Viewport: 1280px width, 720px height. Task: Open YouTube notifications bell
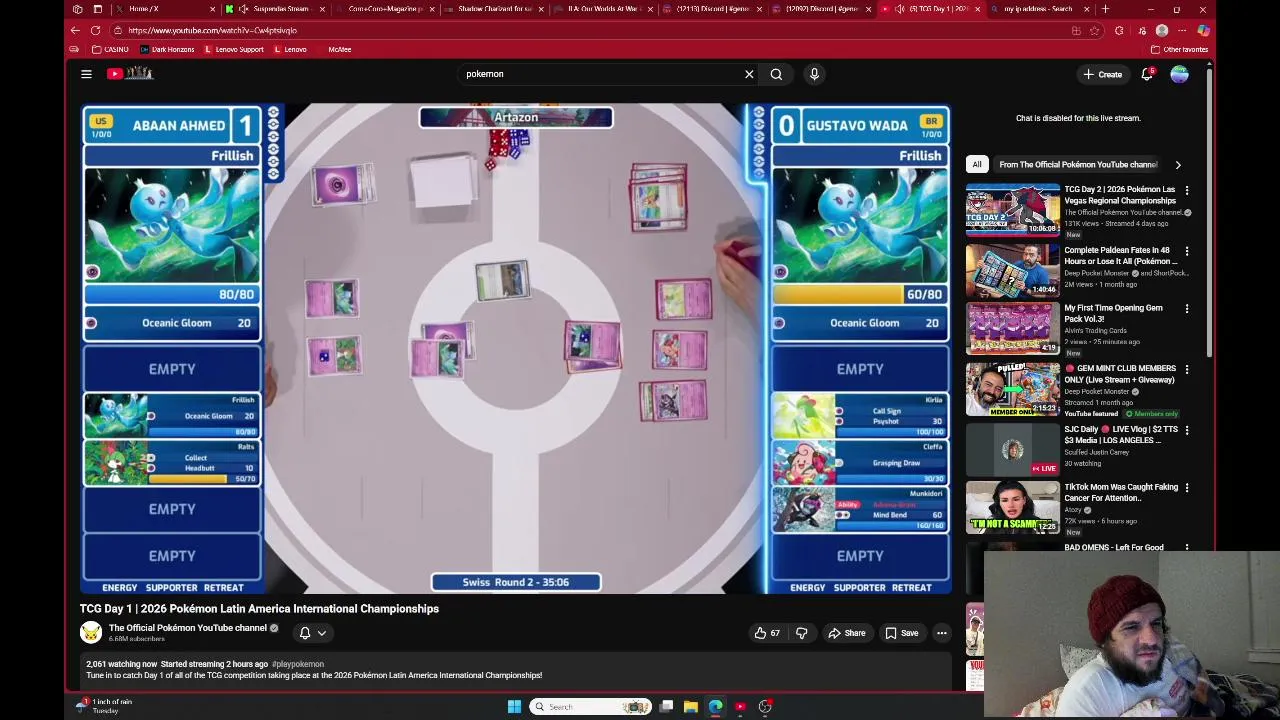pyautogui.click(x=1147, y=74)
